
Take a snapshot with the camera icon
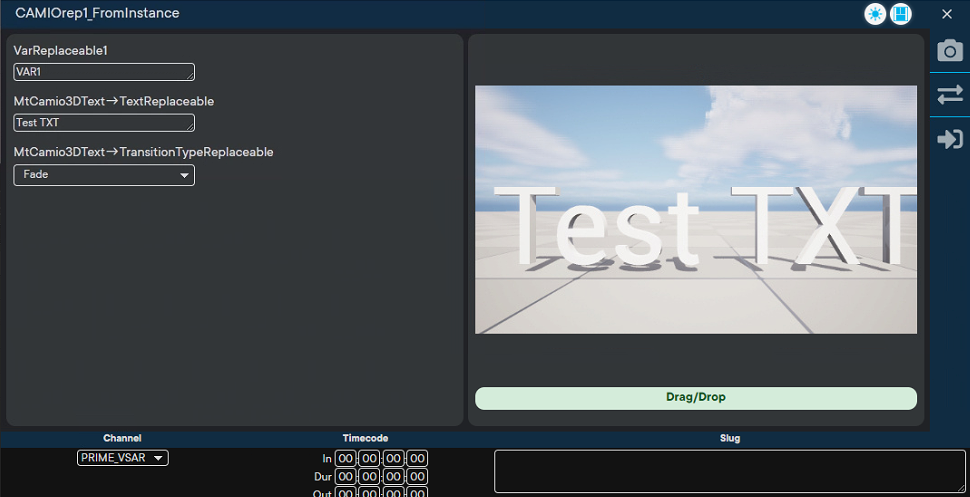(x=949, y=51)
